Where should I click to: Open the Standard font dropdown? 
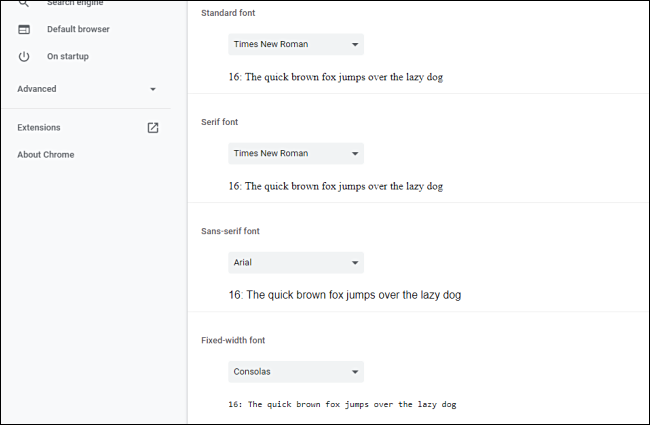tap(295, 45)
